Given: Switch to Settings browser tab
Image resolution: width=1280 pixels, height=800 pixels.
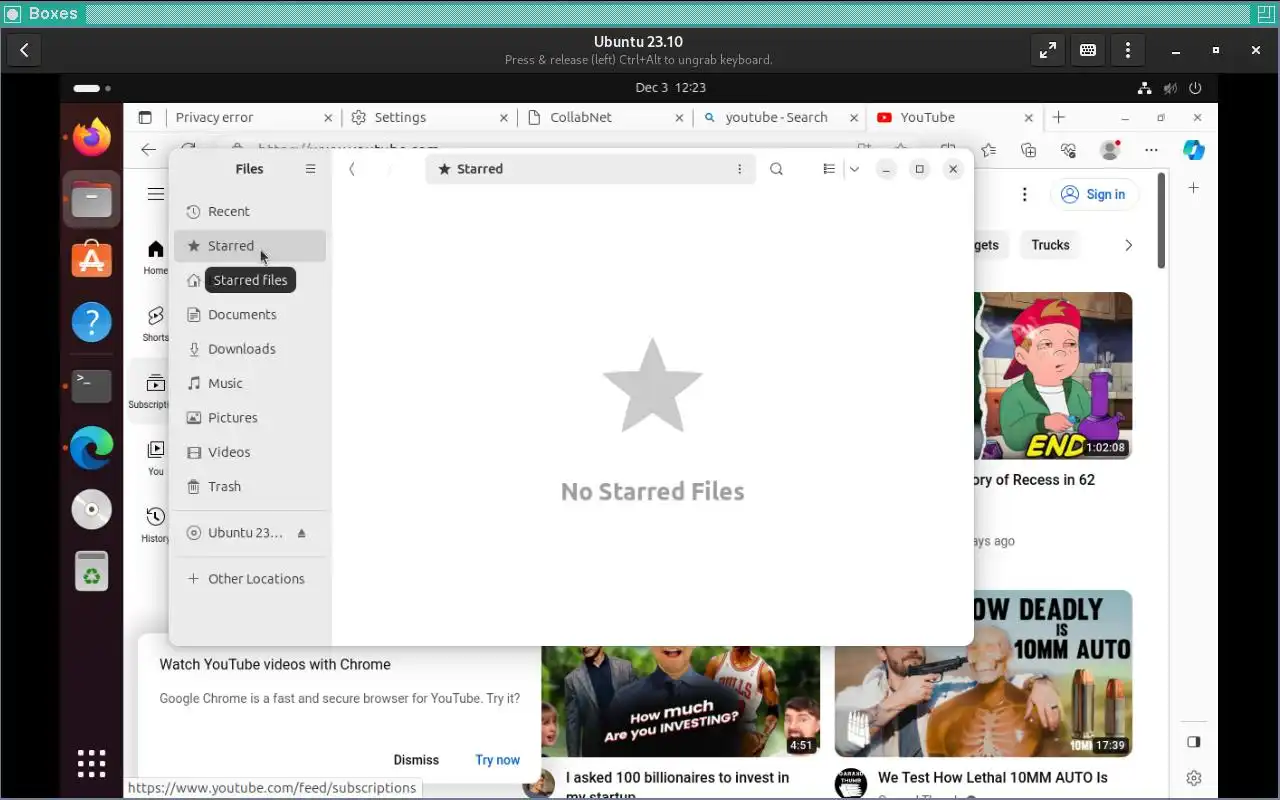Looking at the screenshot, I should pyautogui.click(x=430, y=117).
